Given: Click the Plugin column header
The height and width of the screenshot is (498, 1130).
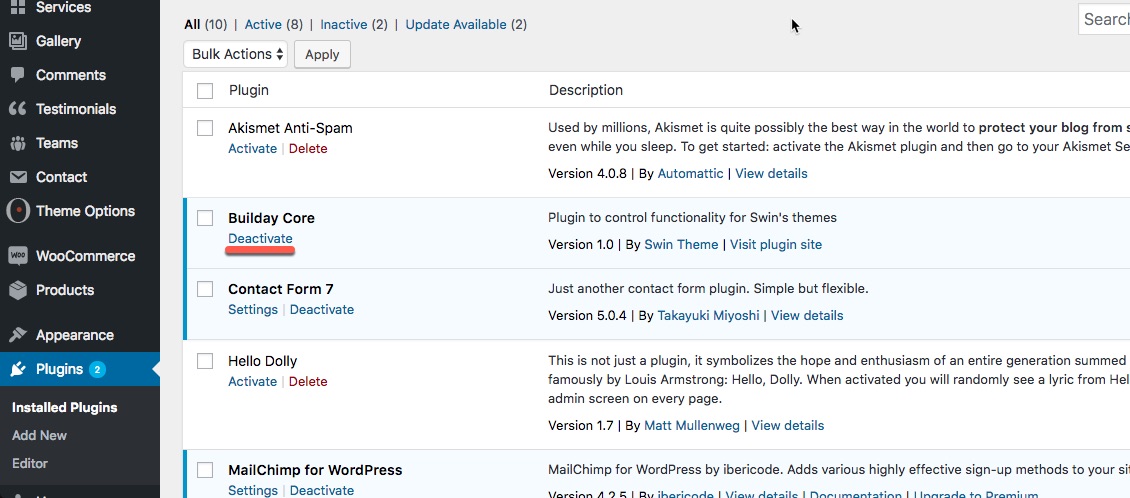Looking at the screenshot, I should pos(249,90).
